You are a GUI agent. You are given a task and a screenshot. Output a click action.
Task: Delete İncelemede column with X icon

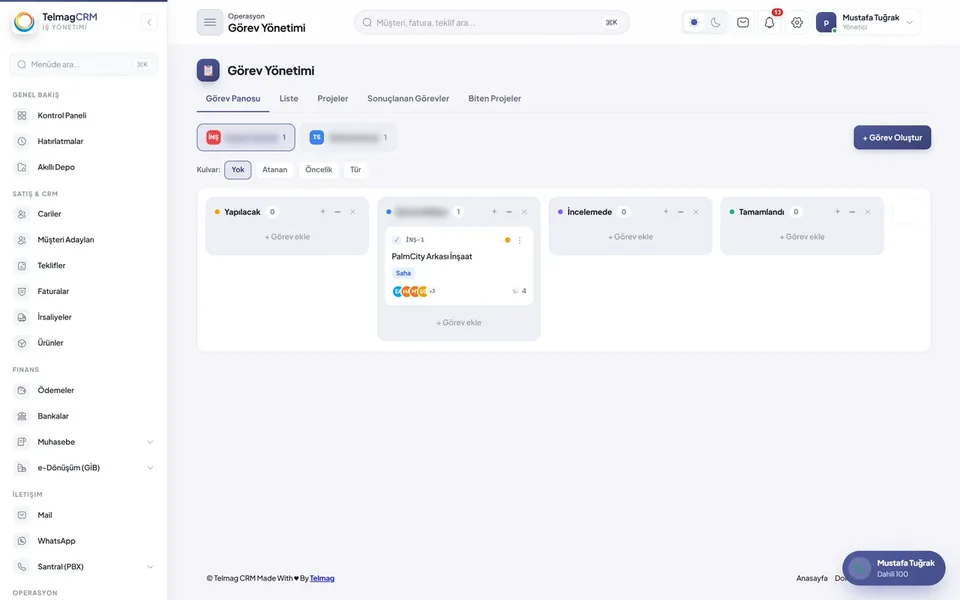pos(696,212)
